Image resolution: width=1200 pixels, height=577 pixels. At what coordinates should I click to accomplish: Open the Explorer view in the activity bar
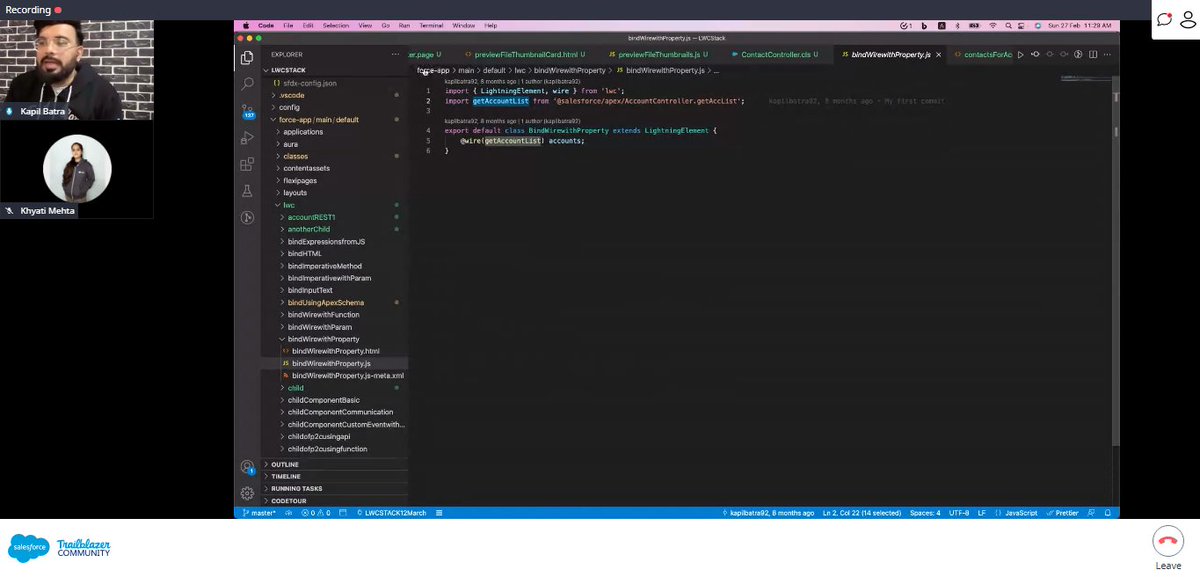pyautogui.click(x=247, y=57)
